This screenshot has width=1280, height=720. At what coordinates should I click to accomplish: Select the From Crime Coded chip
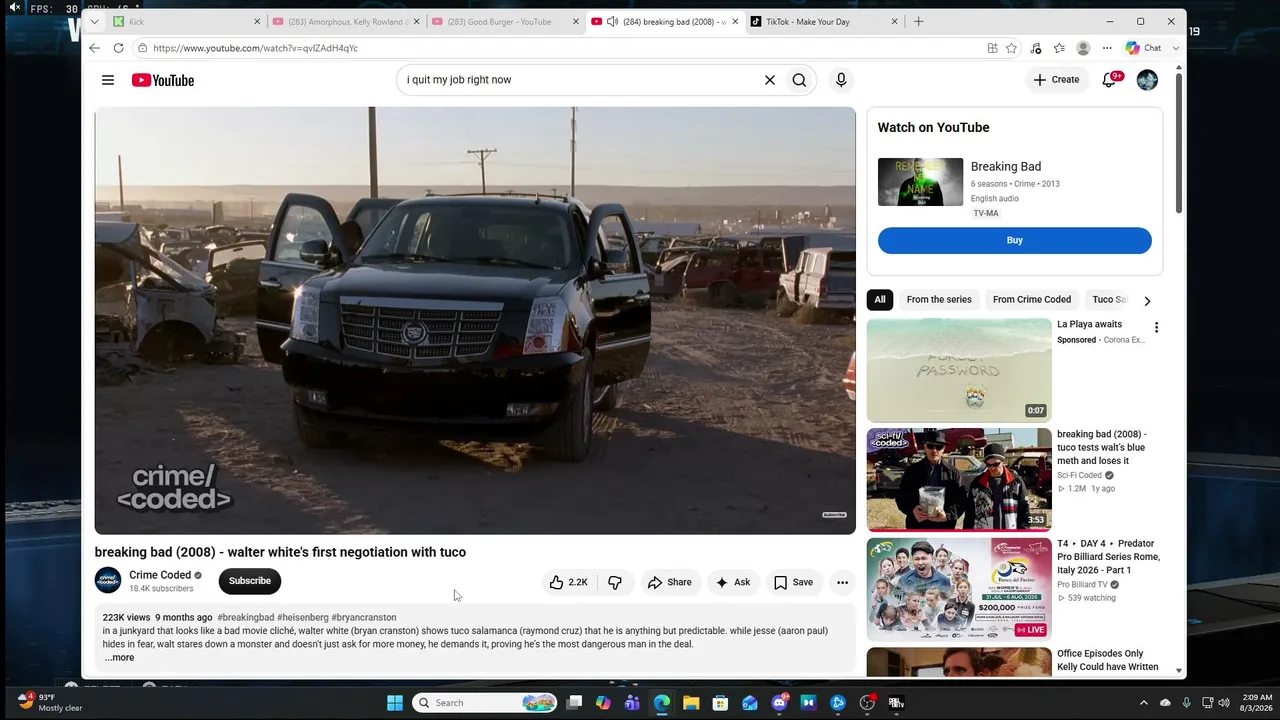(x=1032, y=300)
